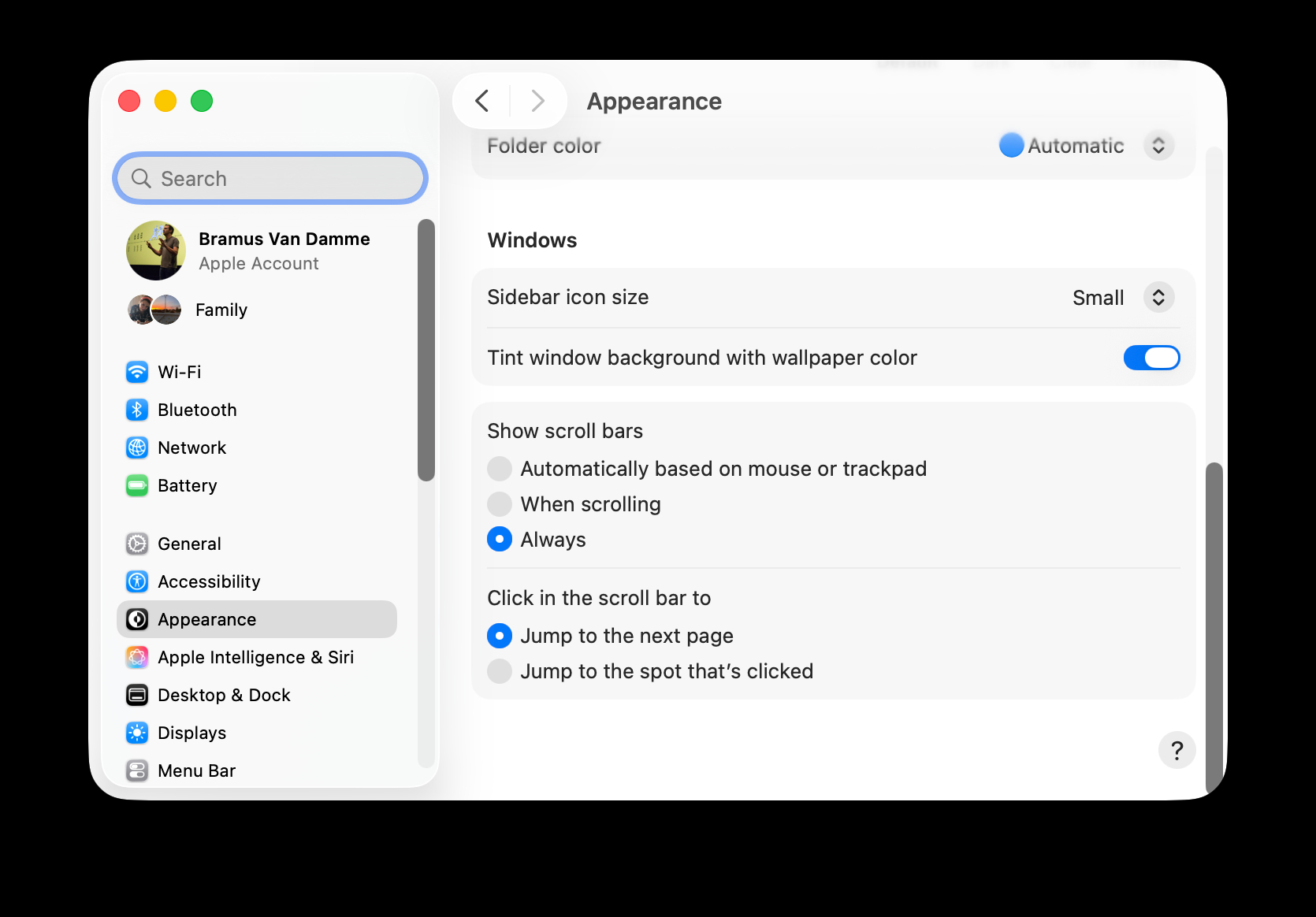Switch to Menu Bar settings pane
The image size is (1316, 917).
pyautogui.click(x=197, y=770)
